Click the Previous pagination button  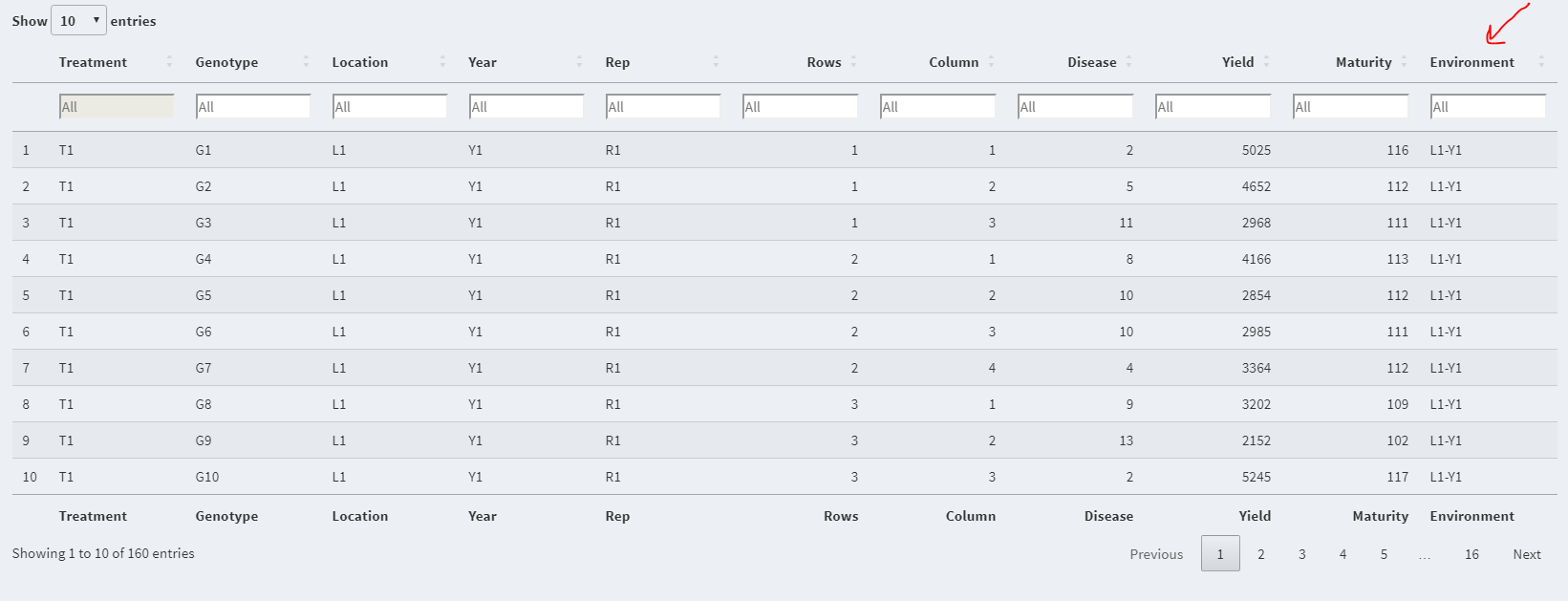[1156, 554]
